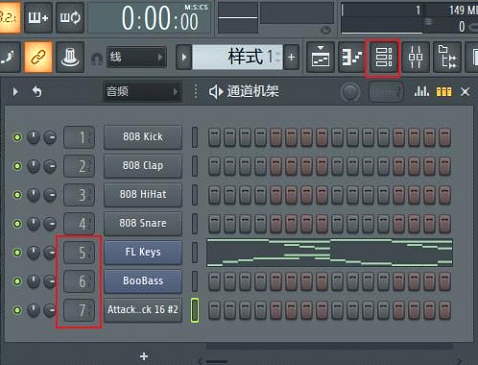Click mixer track number 1 for 808 Kick
This screenshot has height=365, width=478.
point(79,137)
